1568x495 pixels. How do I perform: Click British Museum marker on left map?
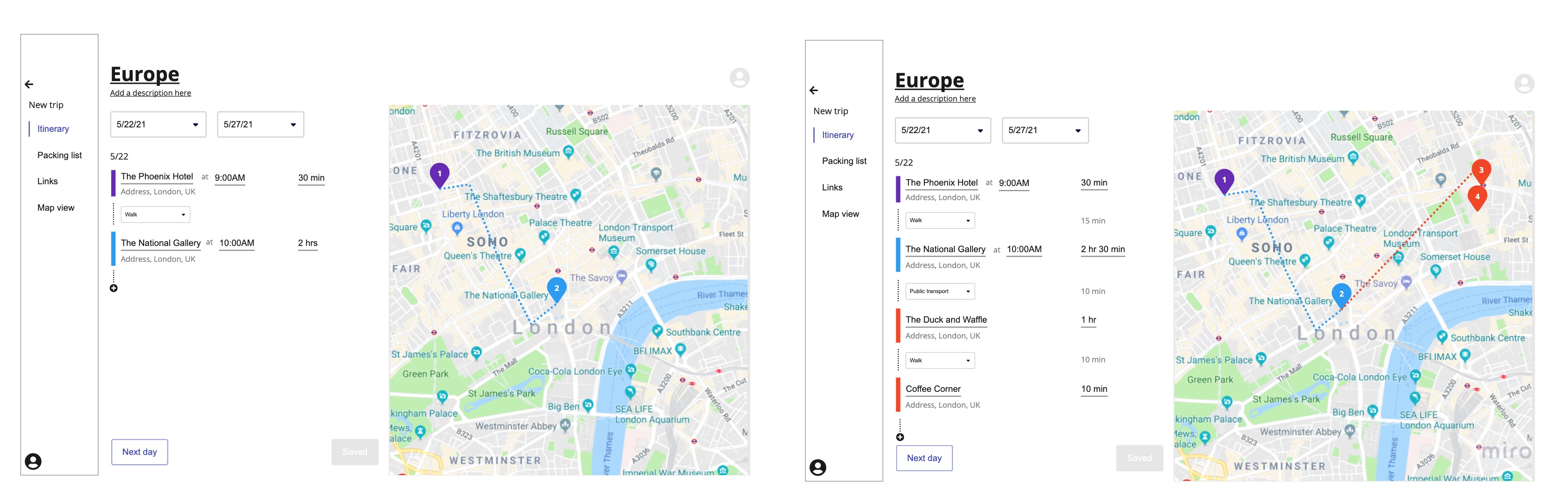[x=568, y=152]
